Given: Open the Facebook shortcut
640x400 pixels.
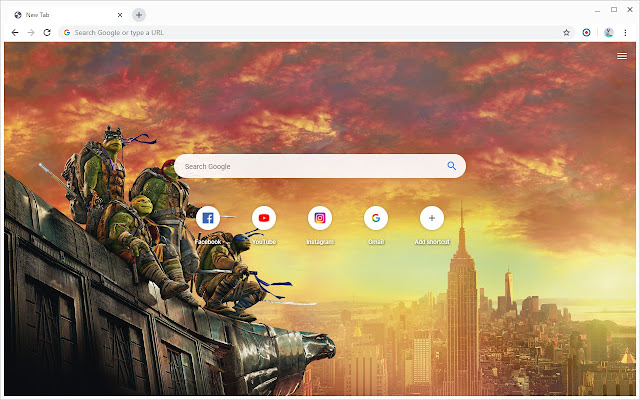Looking at the screenshot, I should click(x=208, y=218).
